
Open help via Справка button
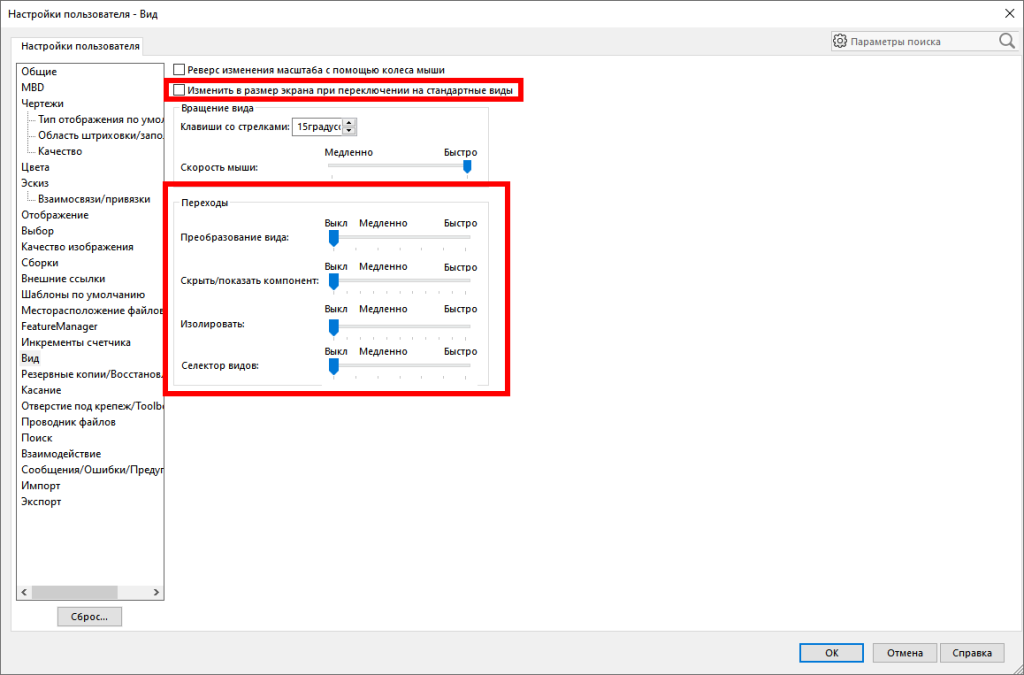click(972, 652)
